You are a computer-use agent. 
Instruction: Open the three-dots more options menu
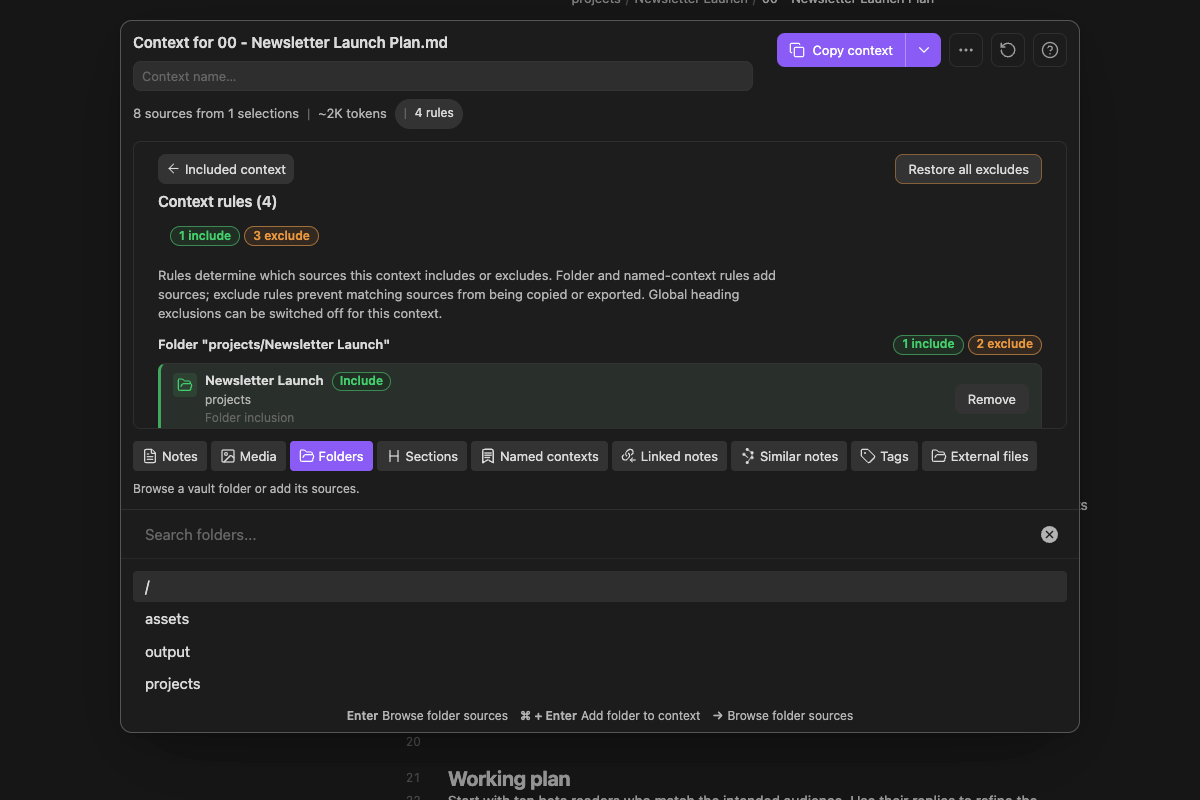[x=966, y=50]
